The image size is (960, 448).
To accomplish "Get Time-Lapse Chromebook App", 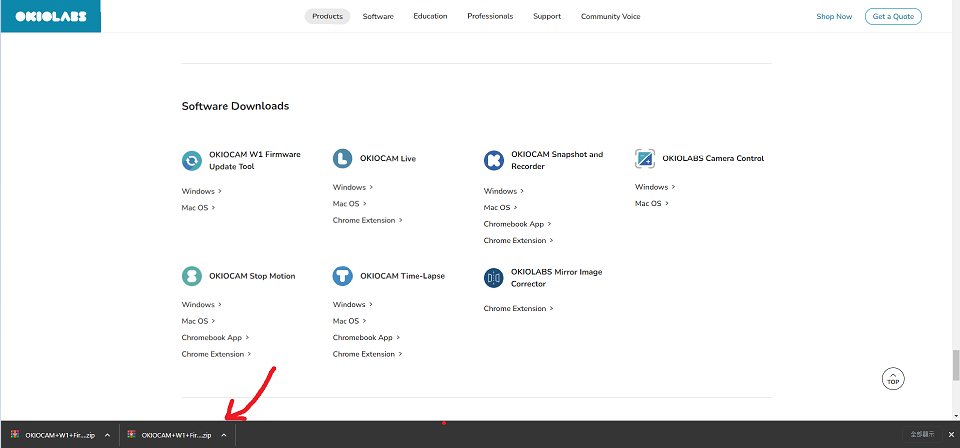I will coord(367,337).
